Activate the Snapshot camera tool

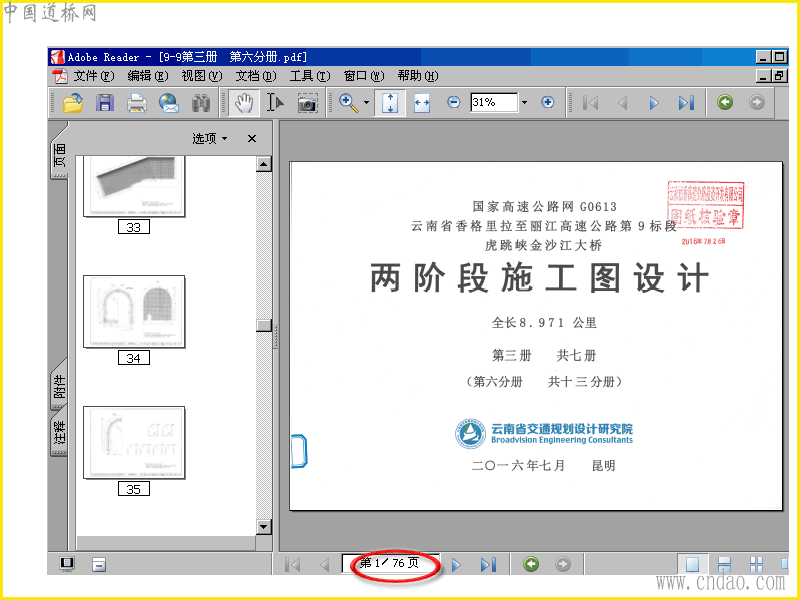coord(308,103)
